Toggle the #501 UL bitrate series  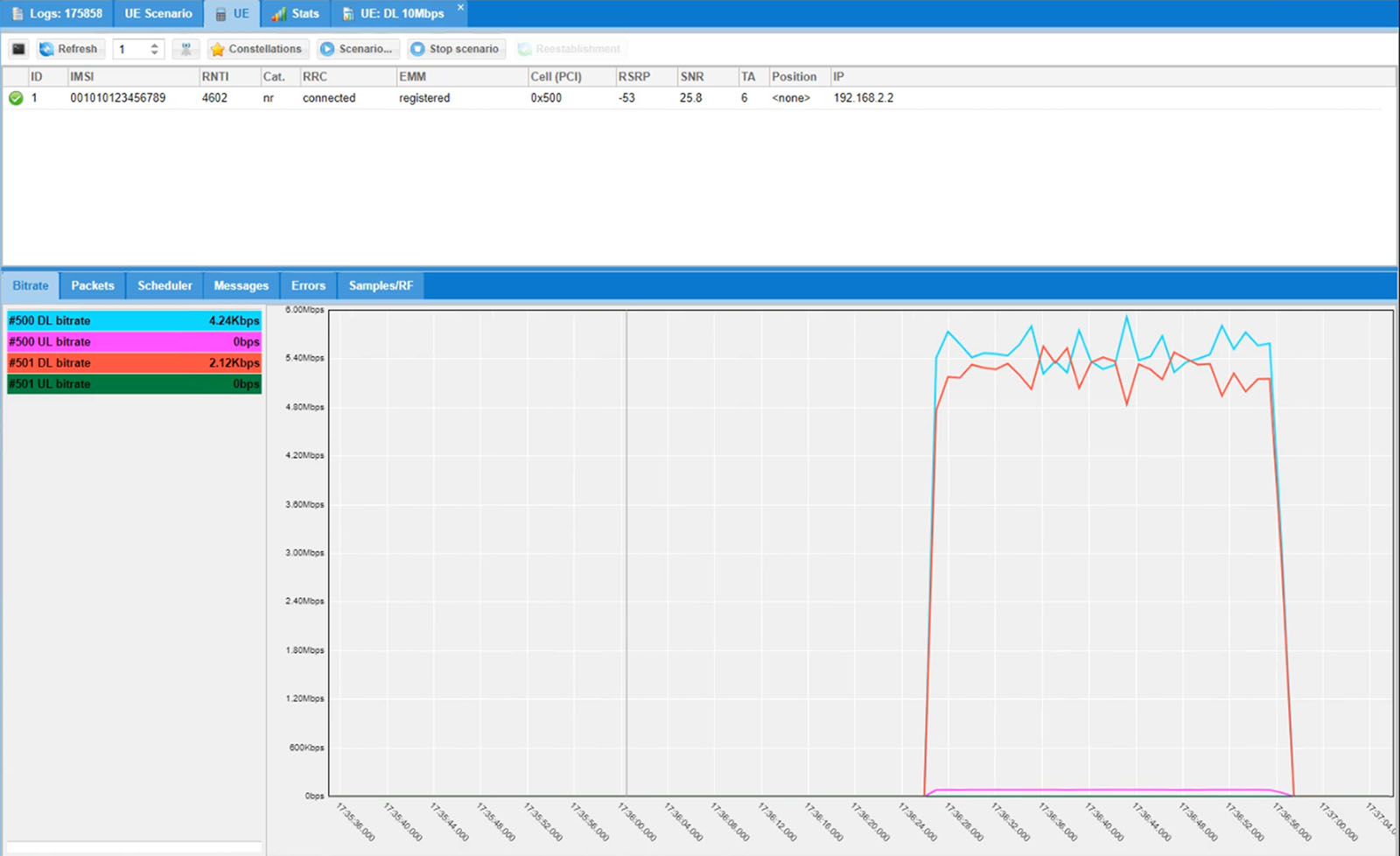[134, 383]
